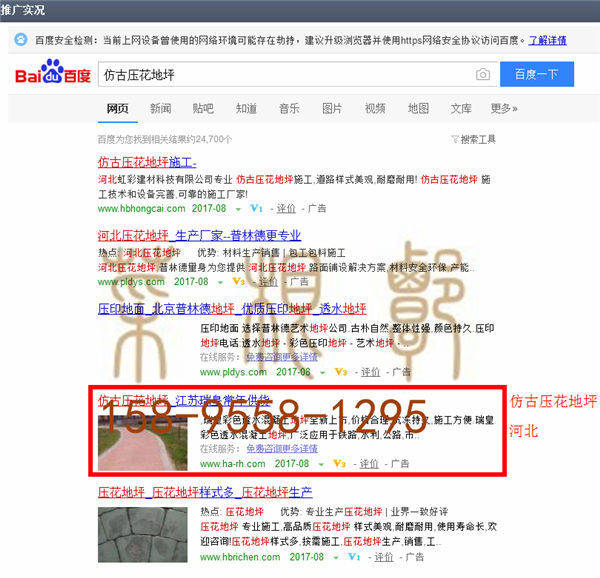Image resolution: width=600 pixels, height=578 pixels.
Task: Click V3 badge after www.pldys.com 2017-08 under 河北压花地坪
Action: (238, 282)
